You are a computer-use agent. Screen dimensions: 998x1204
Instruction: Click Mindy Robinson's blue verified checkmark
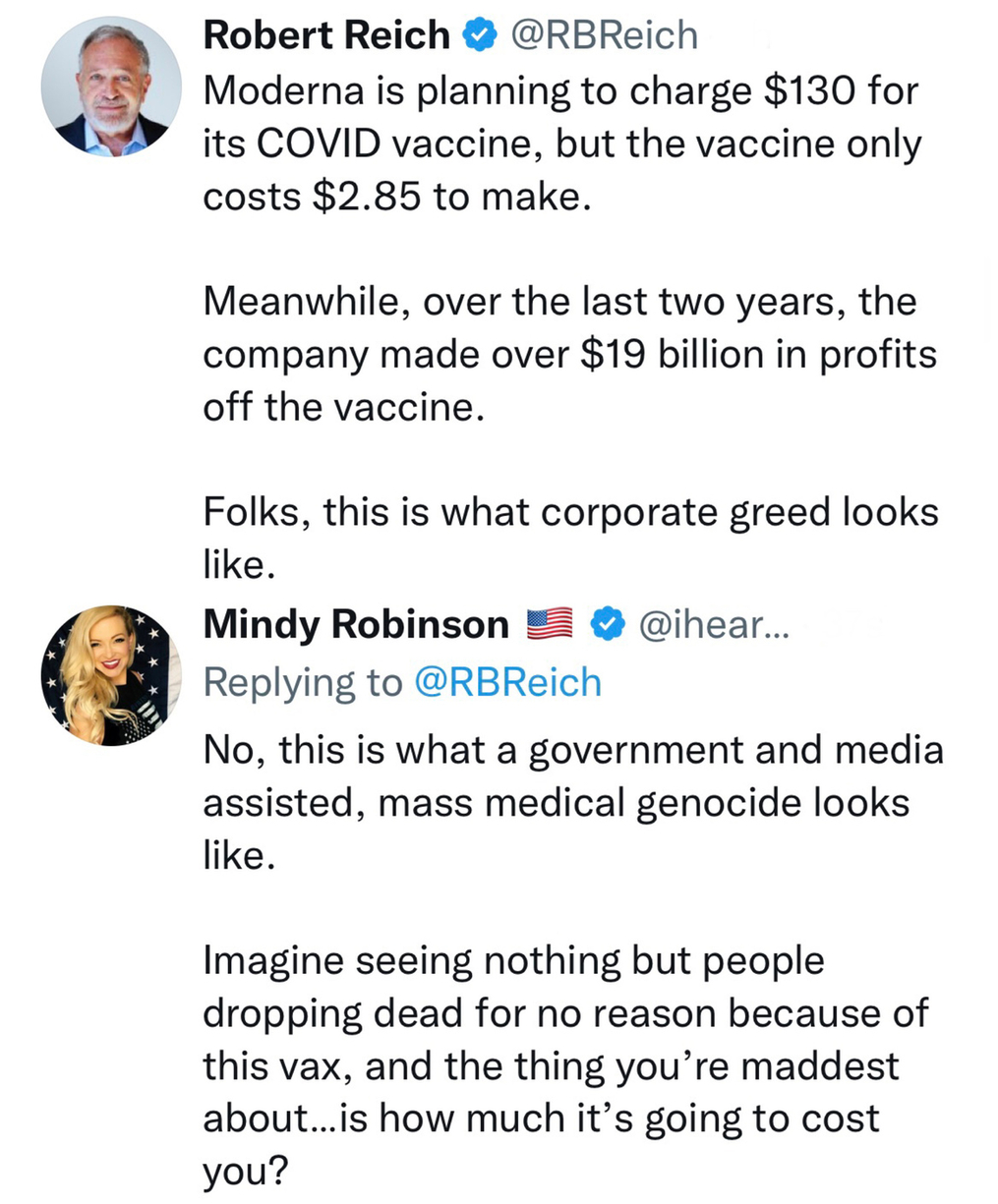609,623
